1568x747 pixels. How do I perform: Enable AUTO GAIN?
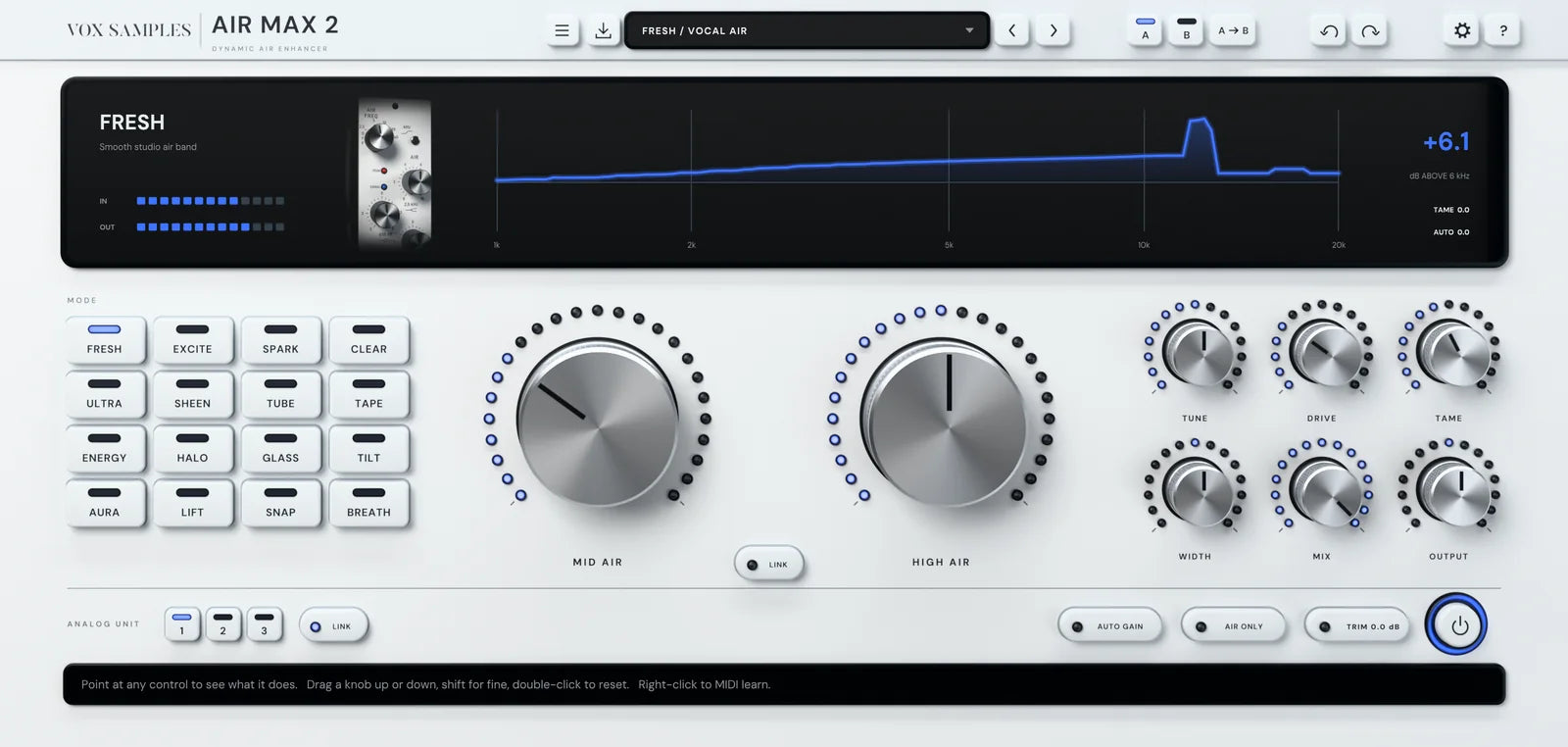pyautogui.click(x=1110, y=625)
